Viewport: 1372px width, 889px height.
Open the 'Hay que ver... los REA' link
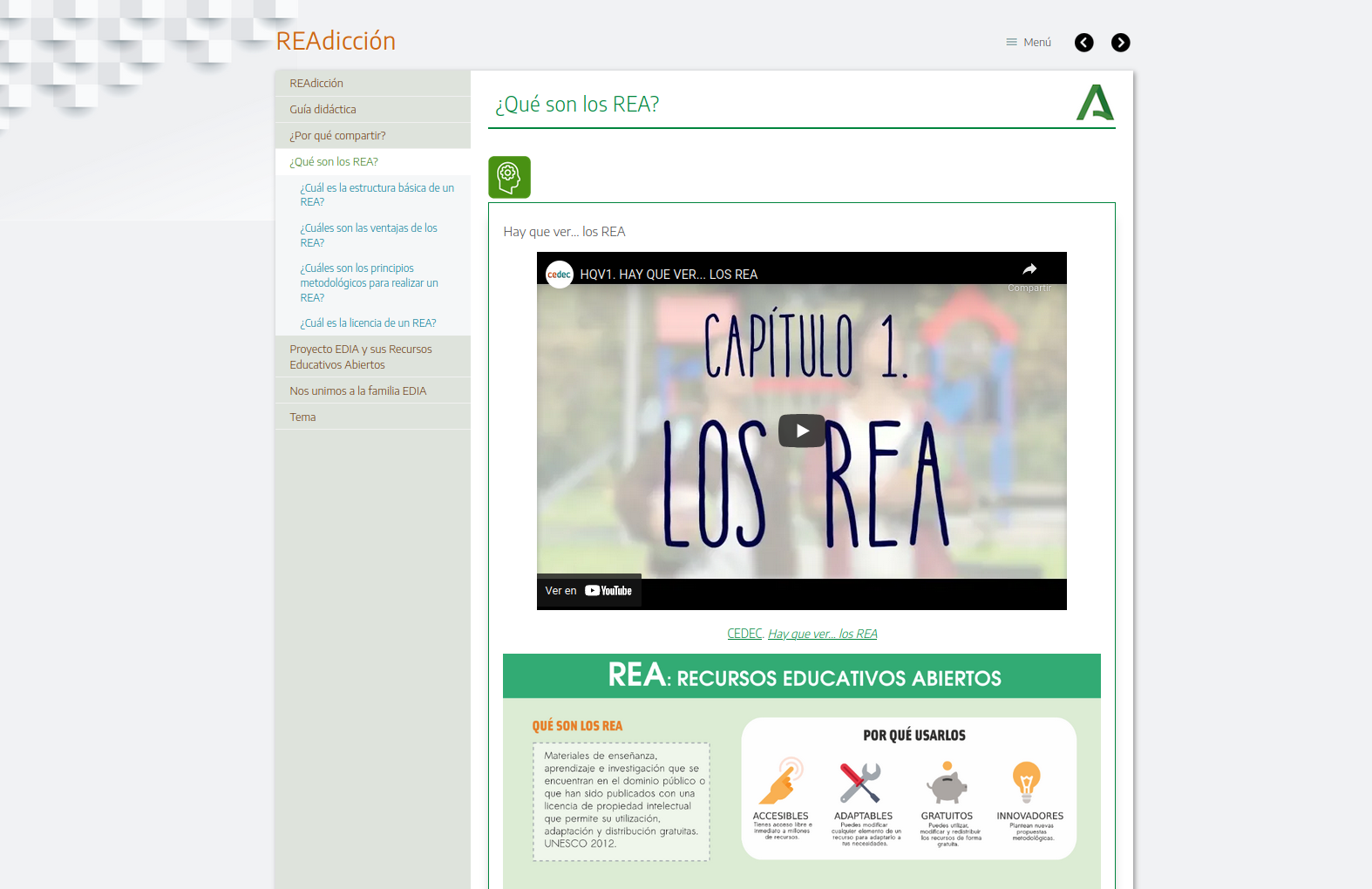822,634
